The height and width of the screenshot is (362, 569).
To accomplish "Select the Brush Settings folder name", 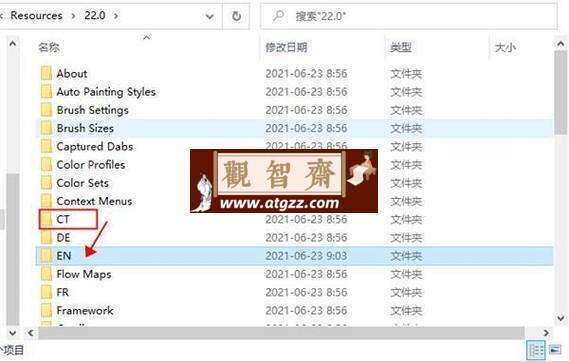I will point(93,110).
